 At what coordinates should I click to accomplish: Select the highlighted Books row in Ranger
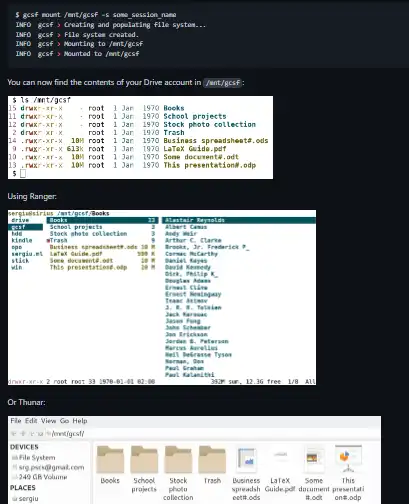[102, 220]
